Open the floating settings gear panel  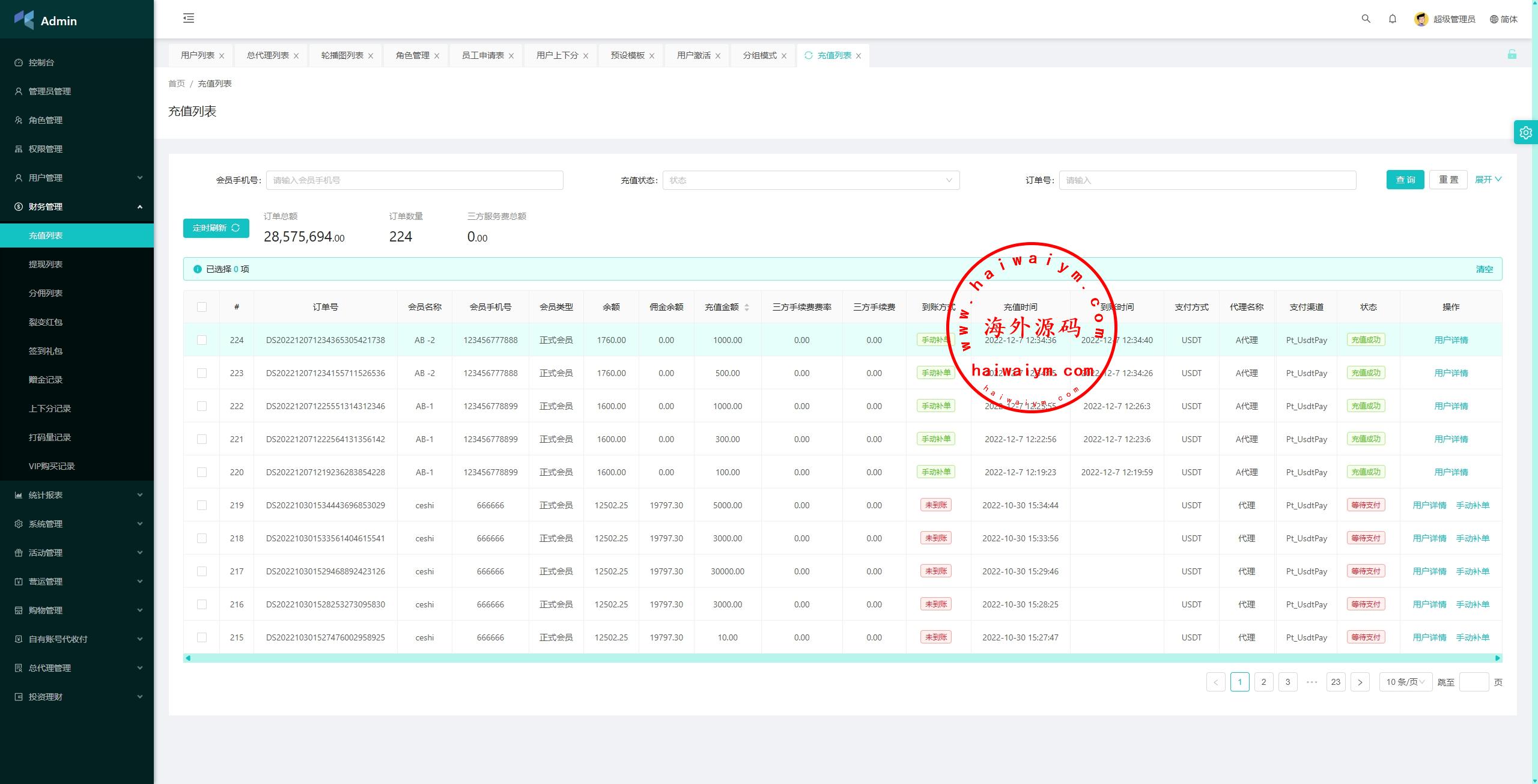pos(1526,132)
